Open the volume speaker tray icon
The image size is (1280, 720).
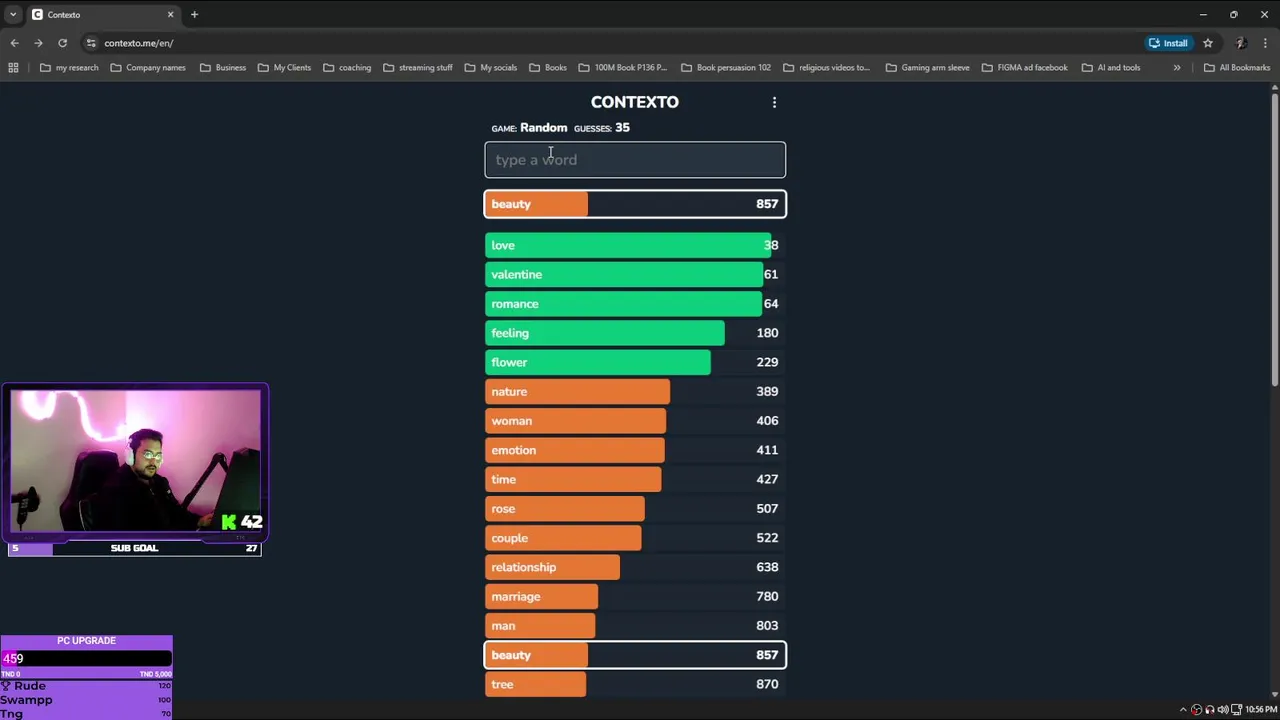(x=1223, y=710)
